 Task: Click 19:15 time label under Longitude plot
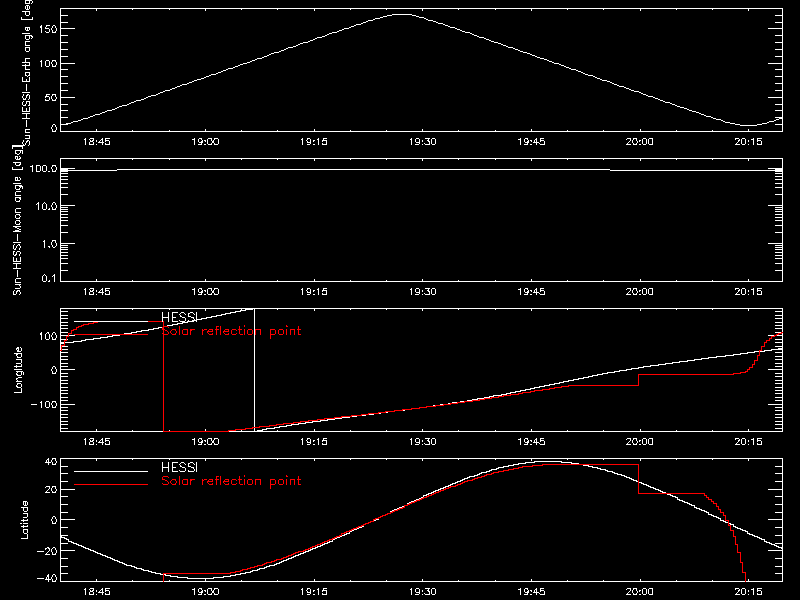coord(314,442)
